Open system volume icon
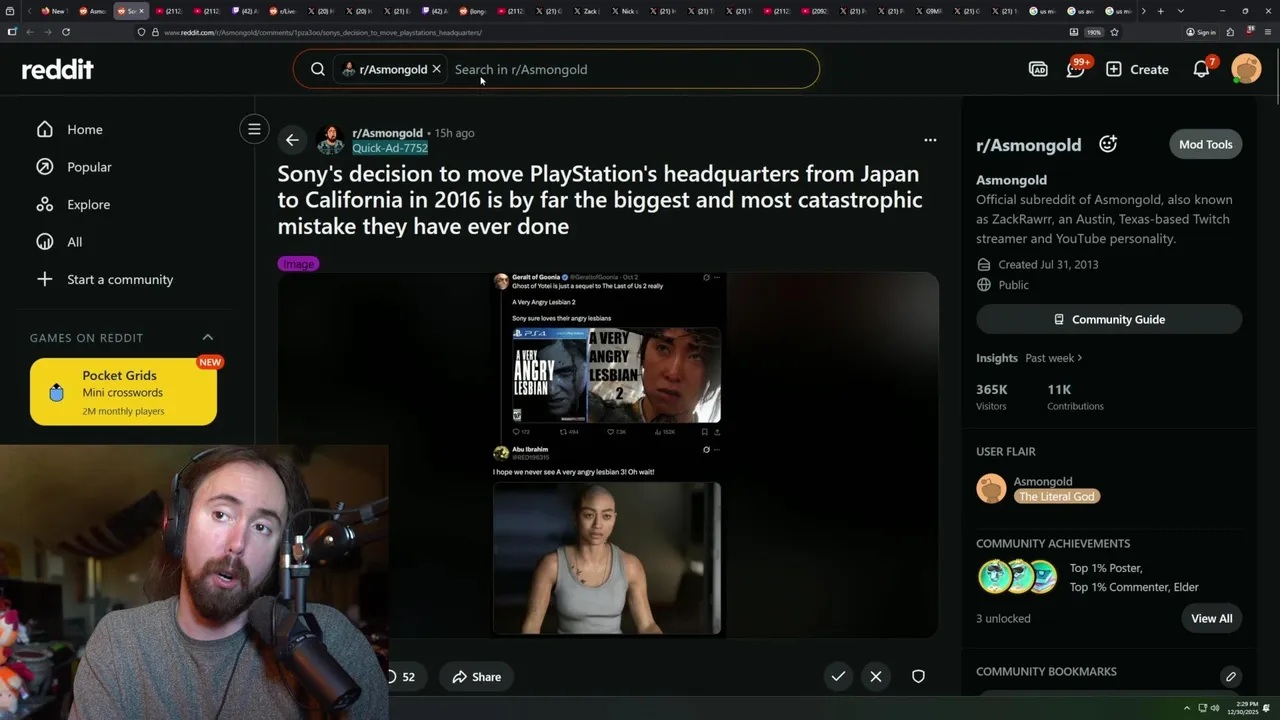Screen dimensions: 1280x720 pyautogui.click(x=1215, y=708)
